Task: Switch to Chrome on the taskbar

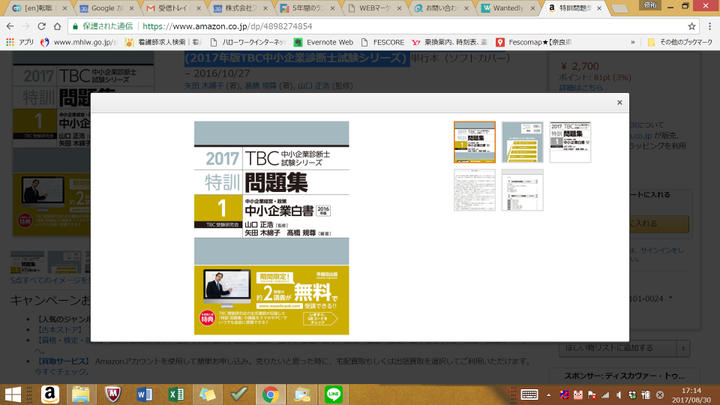Action: [x=270, y=394]
